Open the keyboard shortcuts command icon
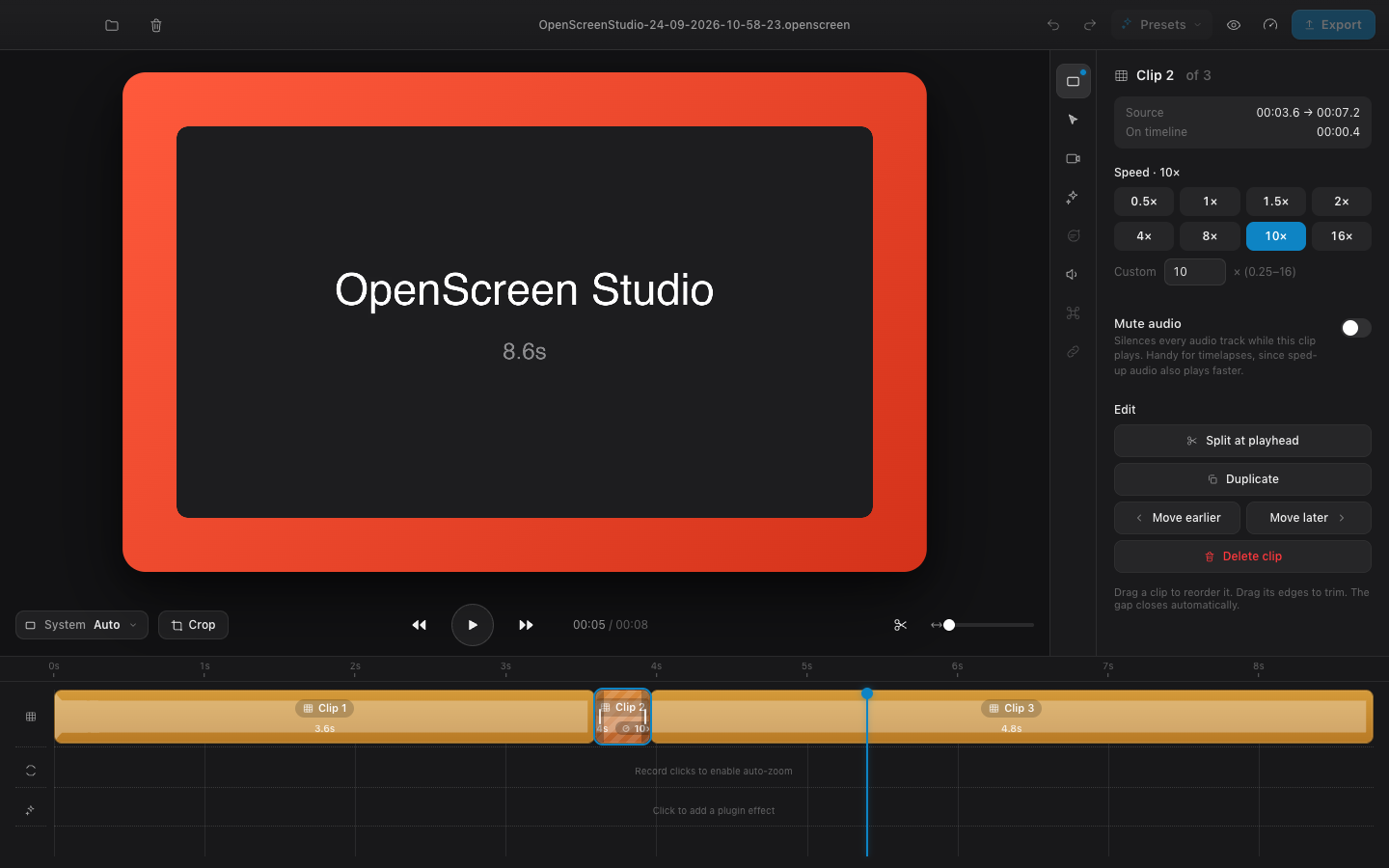This screenshot has width=1389, height=868. (1073, 312)
